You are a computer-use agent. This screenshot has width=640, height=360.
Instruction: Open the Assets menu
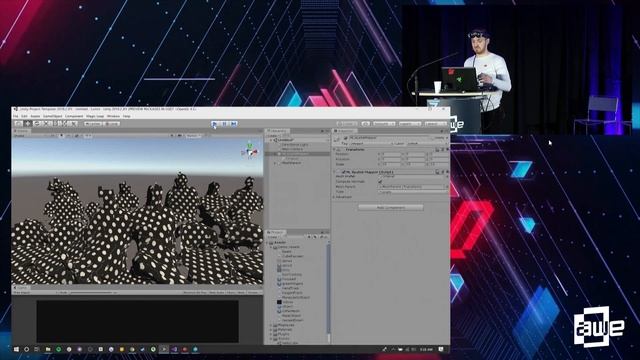click(x=36, y=116)
